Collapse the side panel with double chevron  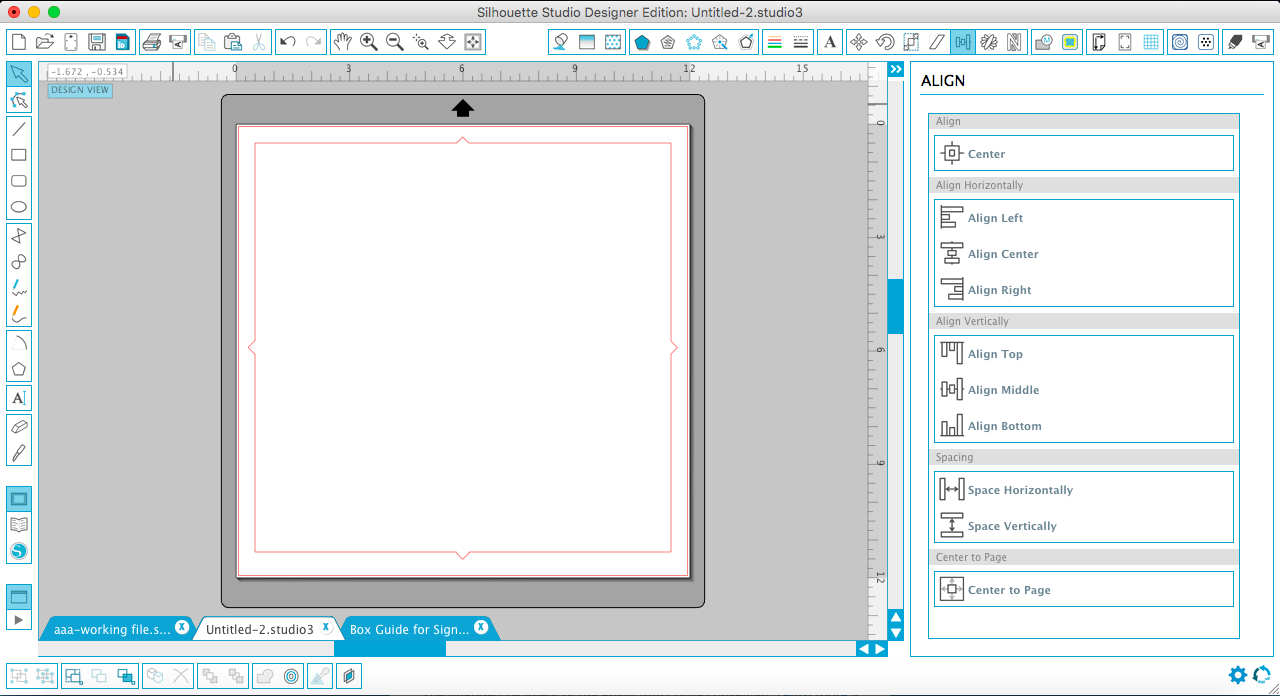(895, 69)
